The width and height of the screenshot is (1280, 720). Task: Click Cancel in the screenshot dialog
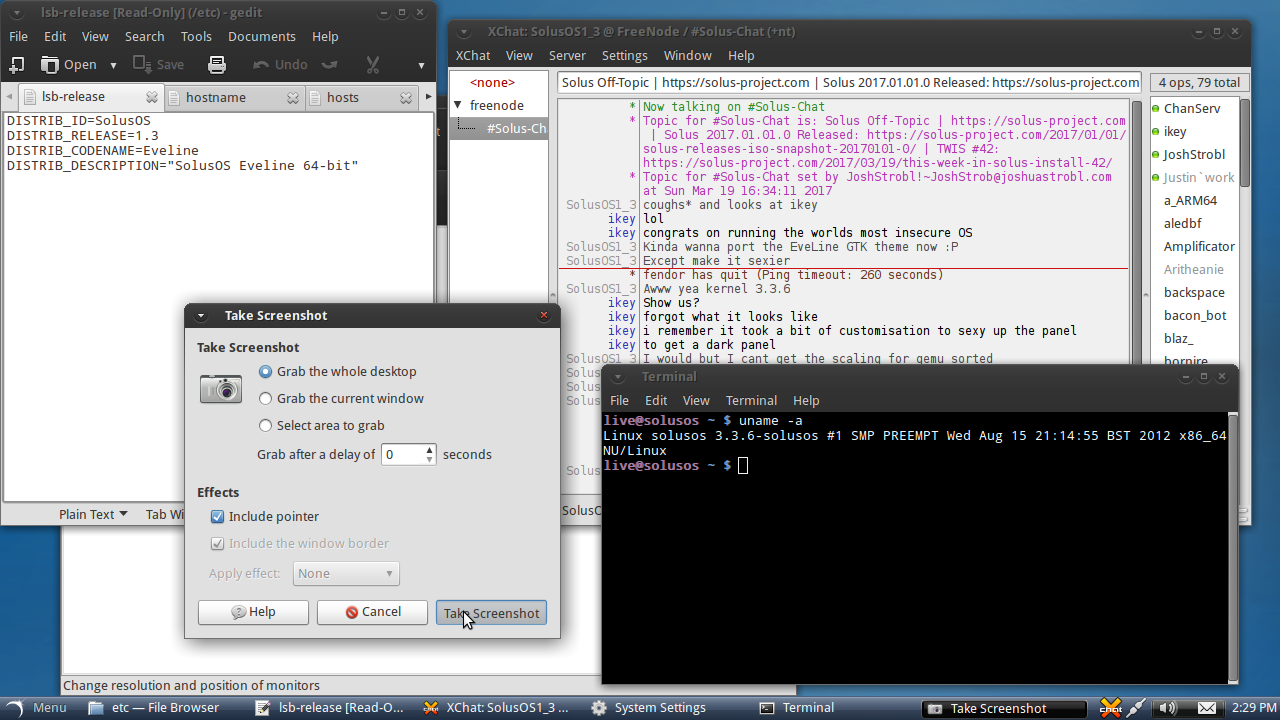[x=372, y=612]
